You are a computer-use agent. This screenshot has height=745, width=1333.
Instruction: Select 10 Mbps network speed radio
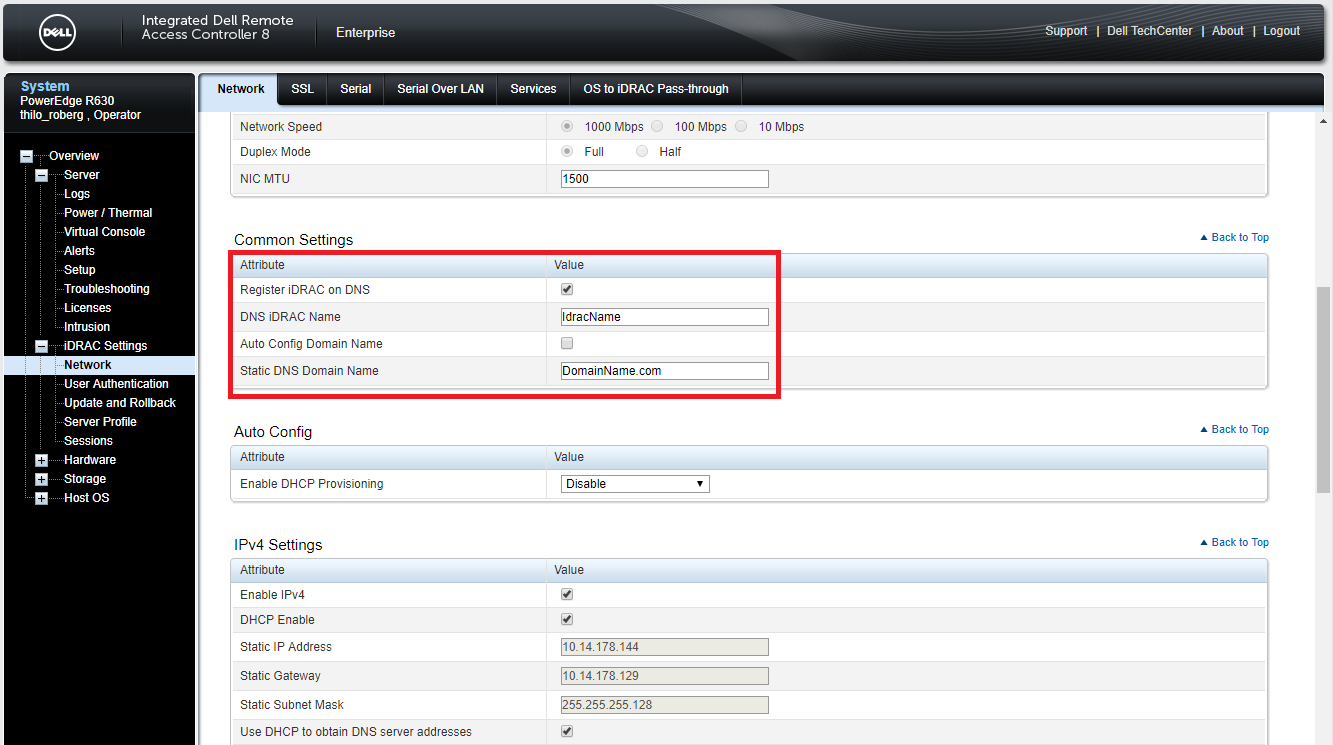coord(741,127)
